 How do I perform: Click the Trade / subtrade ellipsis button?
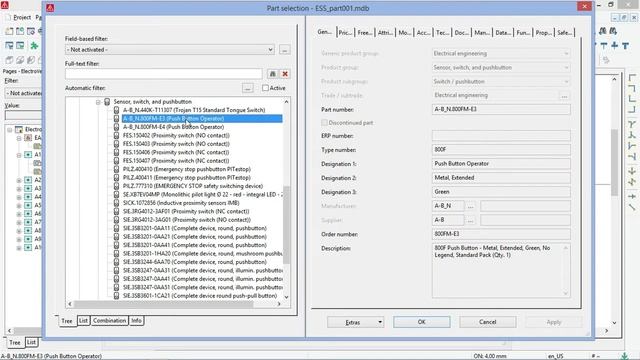click(x=564, y=96)
